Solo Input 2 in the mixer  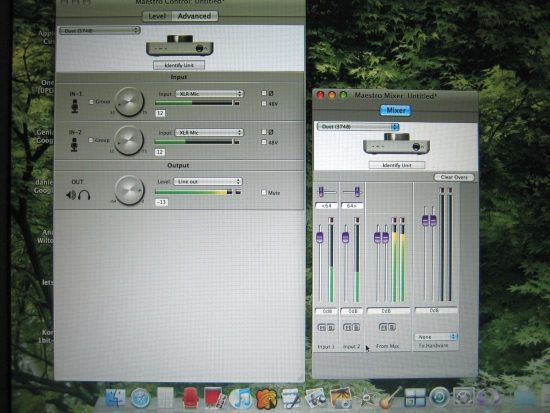pos(356,327)
